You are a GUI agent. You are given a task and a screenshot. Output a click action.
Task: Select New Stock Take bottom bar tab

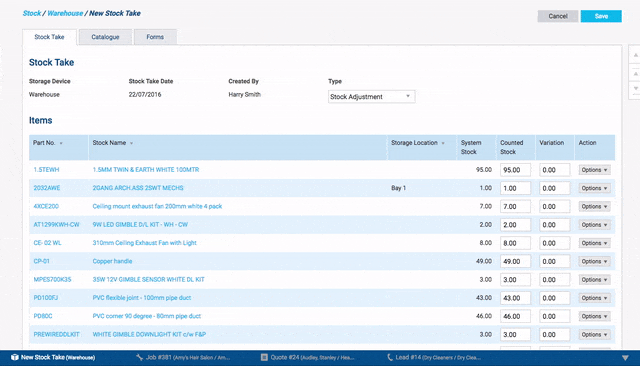click(x=53, y=357)
